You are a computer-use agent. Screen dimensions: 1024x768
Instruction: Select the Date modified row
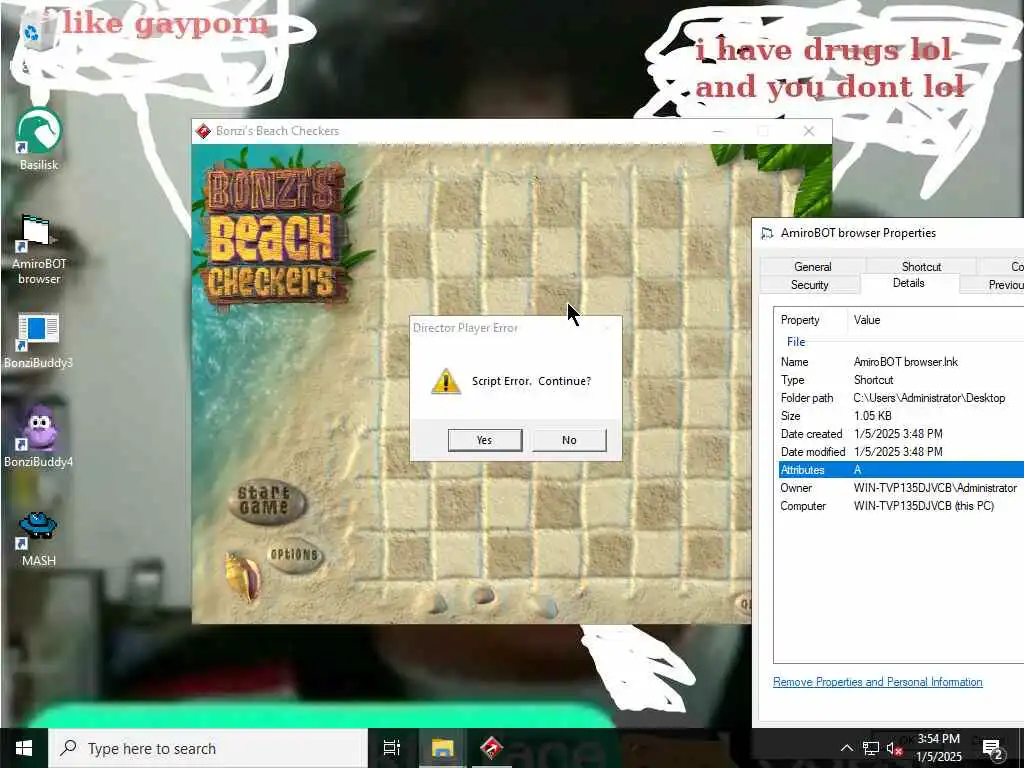coord(901,452)
